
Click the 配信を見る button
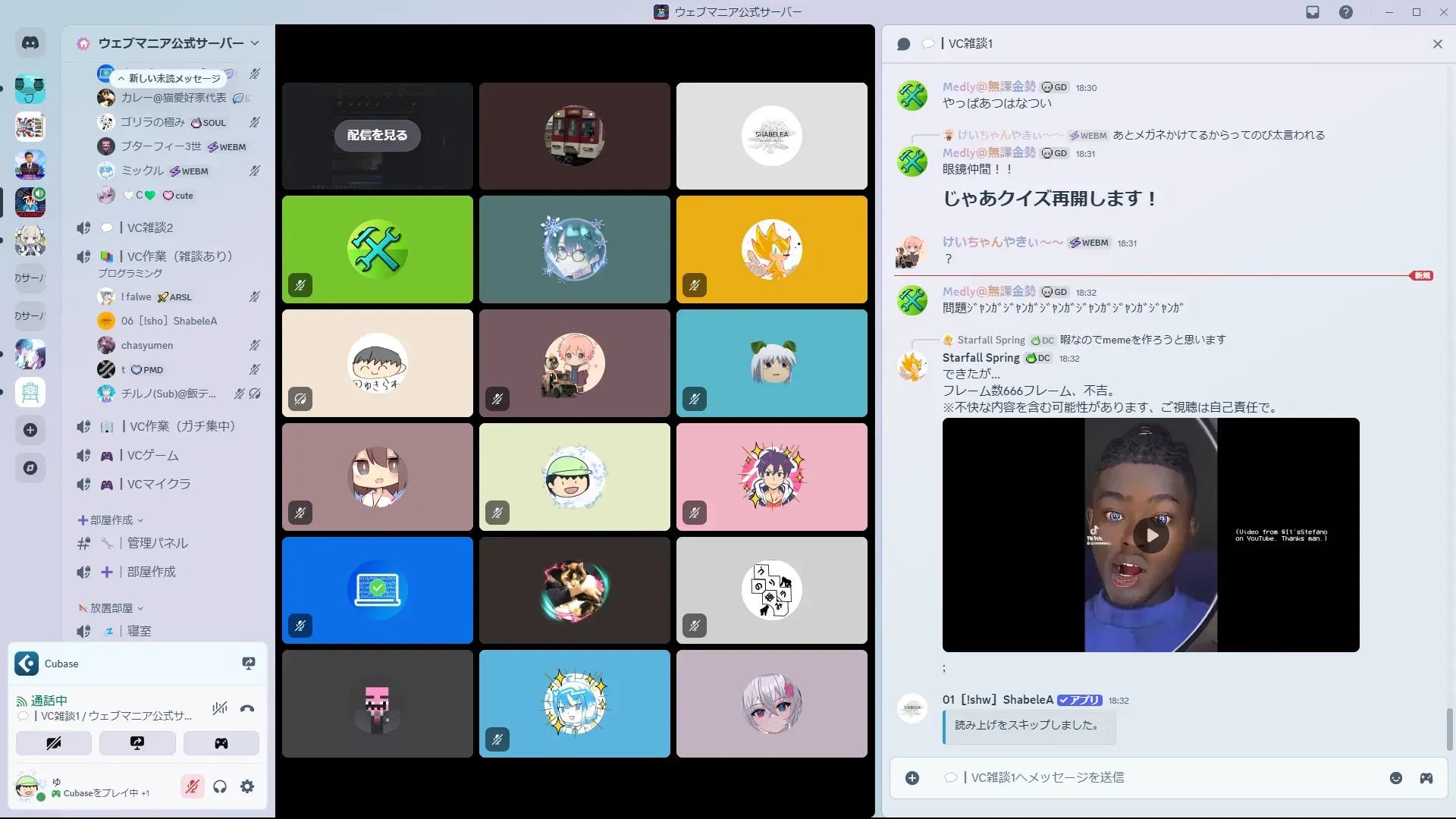[x=377, y=135]
